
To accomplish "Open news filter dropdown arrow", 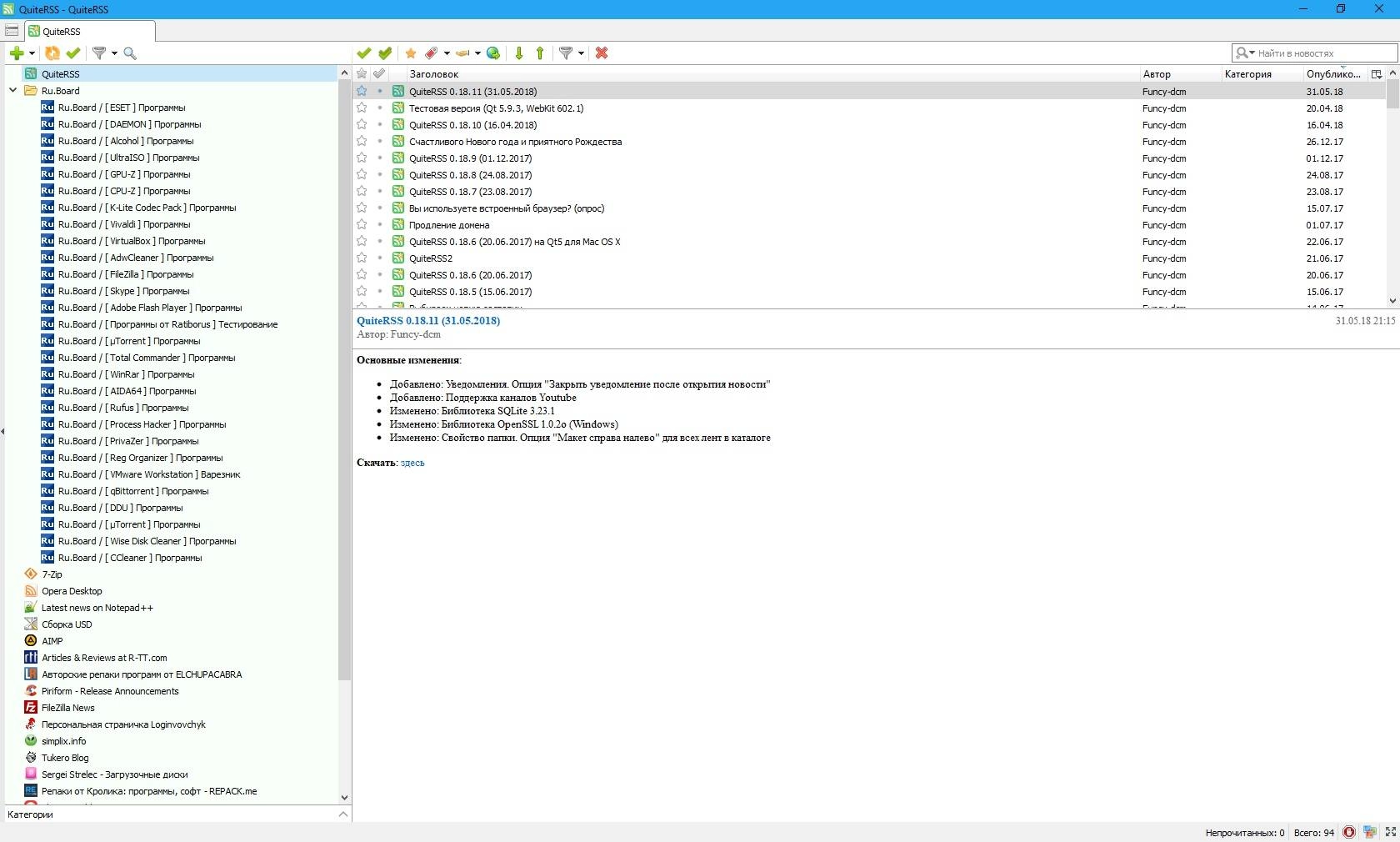I will (x=581, y=53).
